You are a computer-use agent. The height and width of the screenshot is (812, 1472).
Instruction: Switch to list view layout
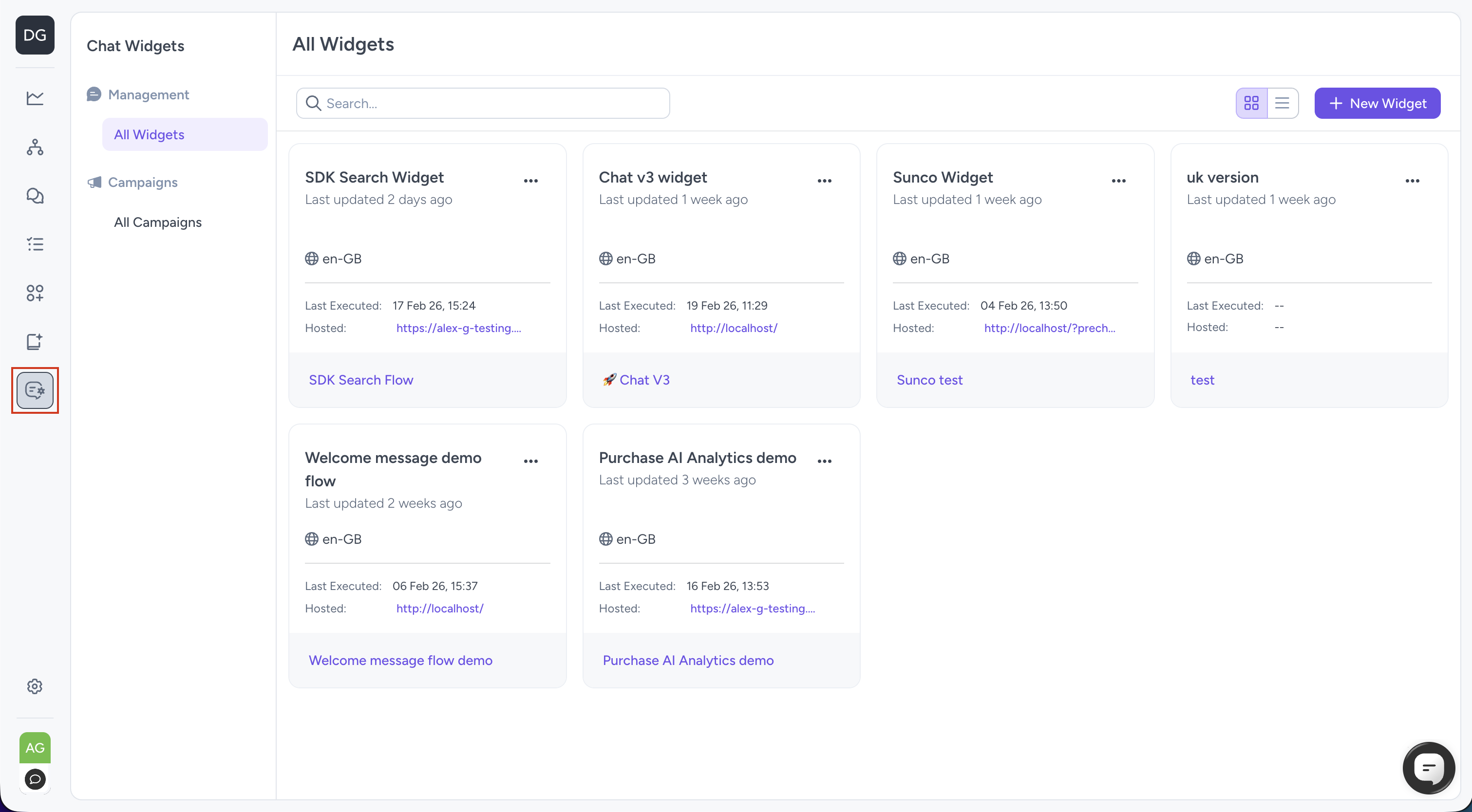pos(1283,103)
